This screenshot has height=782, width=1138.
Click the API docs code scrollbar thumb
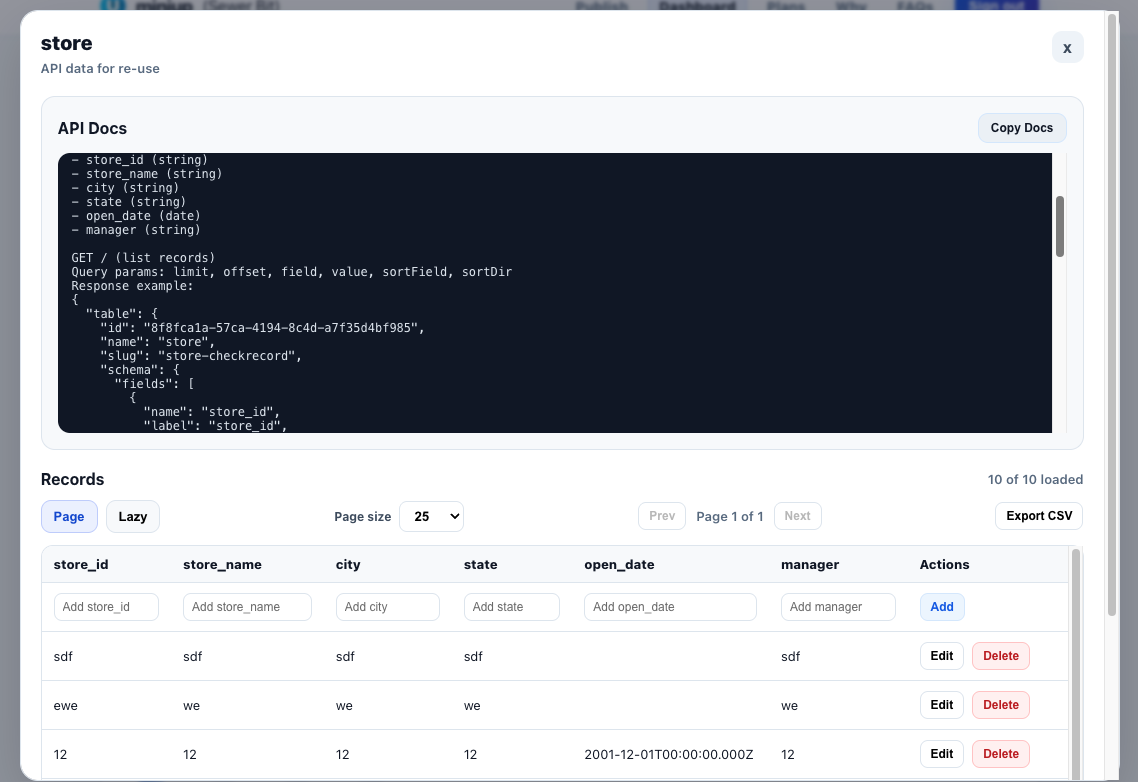click(1060, 226)
